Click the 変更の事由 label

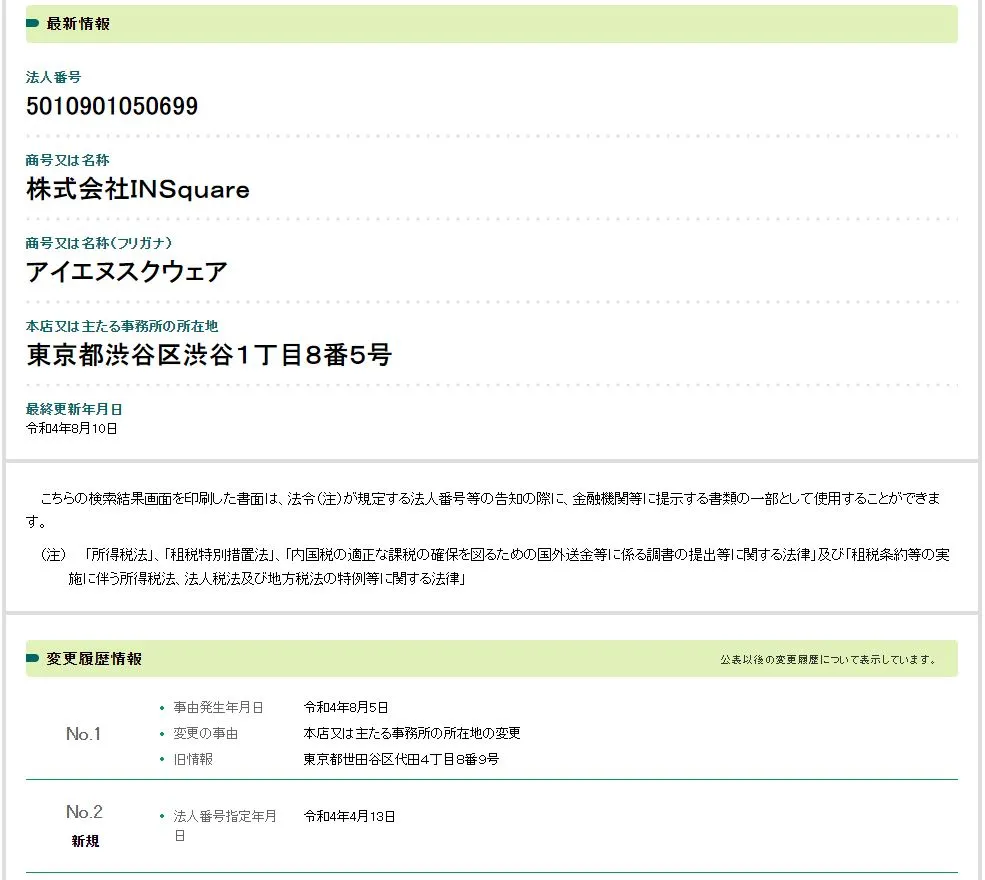[x=205, y=733]
